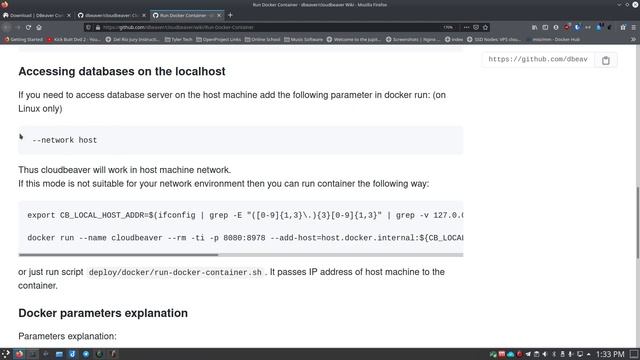Image resolution: width=640 pixels, height=360 pixels.
Task: Click the horizontal scrollbar under the docker run code
Action: click(x=118, y=255)
